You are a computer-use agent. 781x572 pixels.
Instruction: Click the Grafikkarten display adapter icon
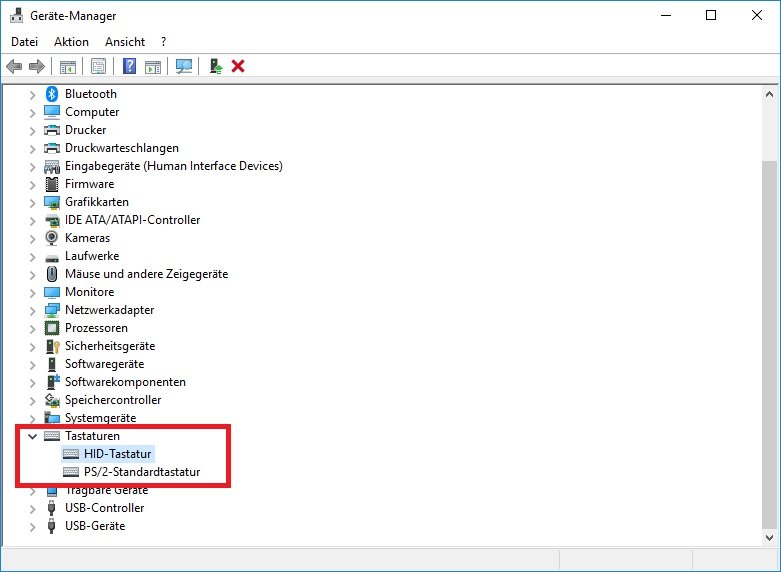[52, 202]
